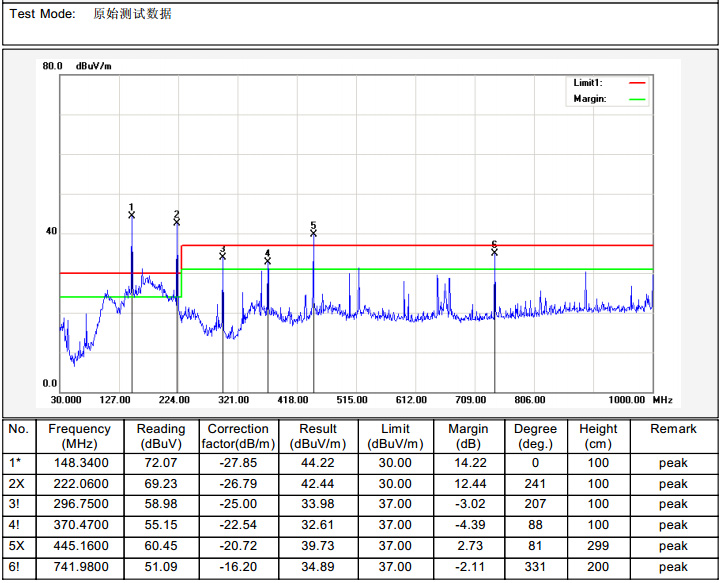Click the 44.22 result value cell
This screenshot has width=724, height=583.
[317, 463]
